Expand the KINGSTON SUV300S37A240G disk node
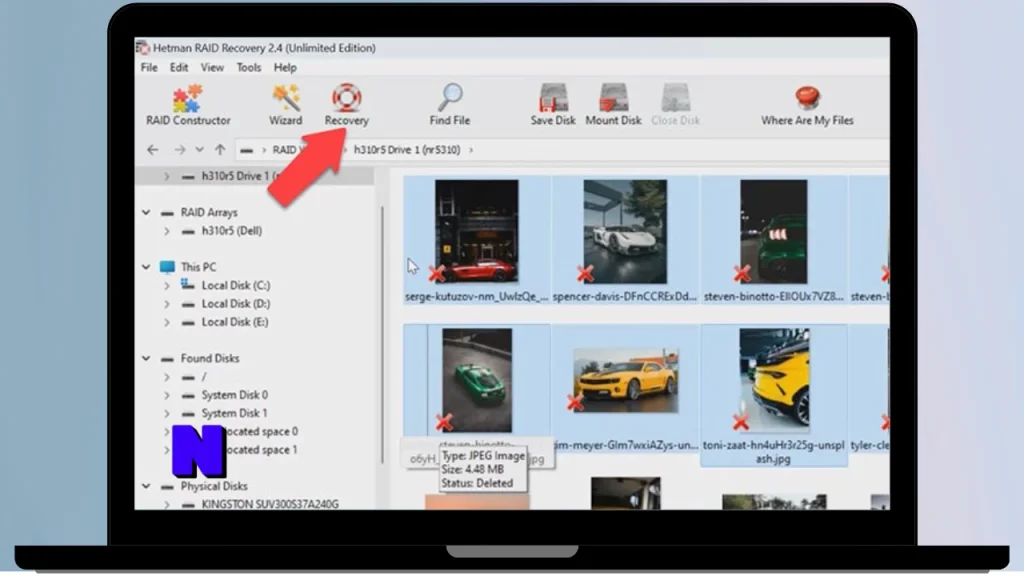The width and height of the screenshot is (1024, 576). (x=167, y=504)
